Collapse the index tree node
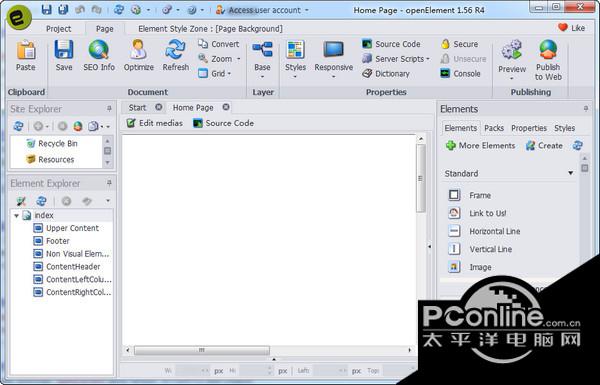This screenshot has width=600, height=385. point(16,215)
